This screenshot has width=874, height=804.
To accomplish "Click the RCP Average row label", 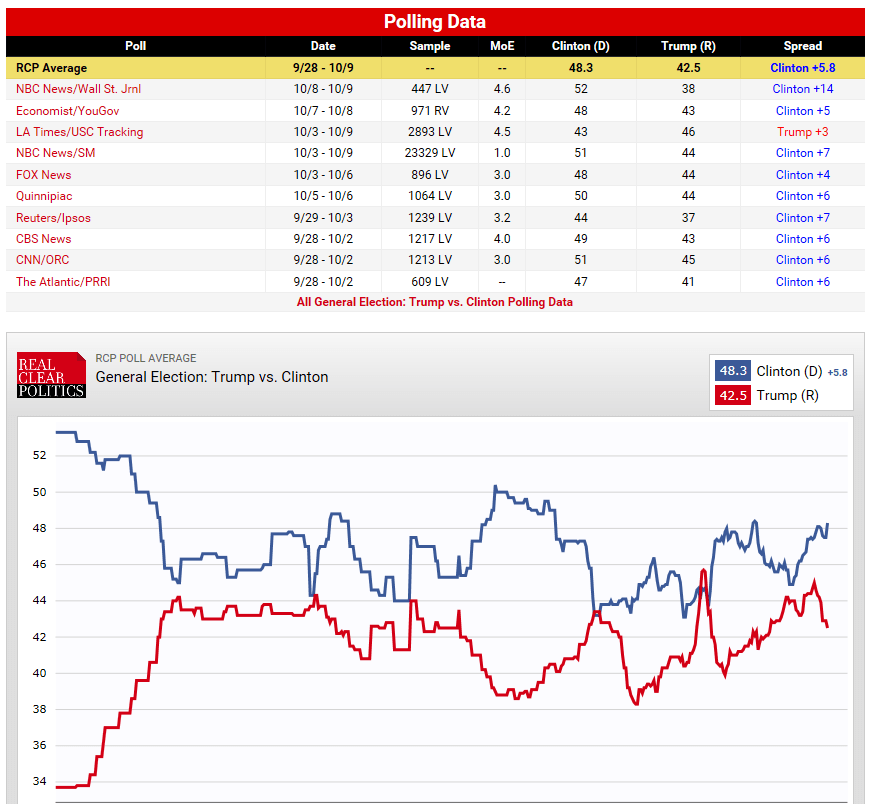I will pos(51,68).
